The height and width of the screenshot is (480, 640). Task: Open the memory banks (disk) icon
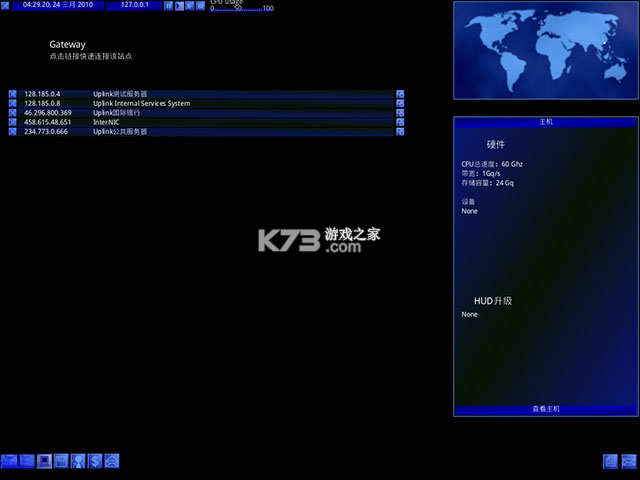61,461
